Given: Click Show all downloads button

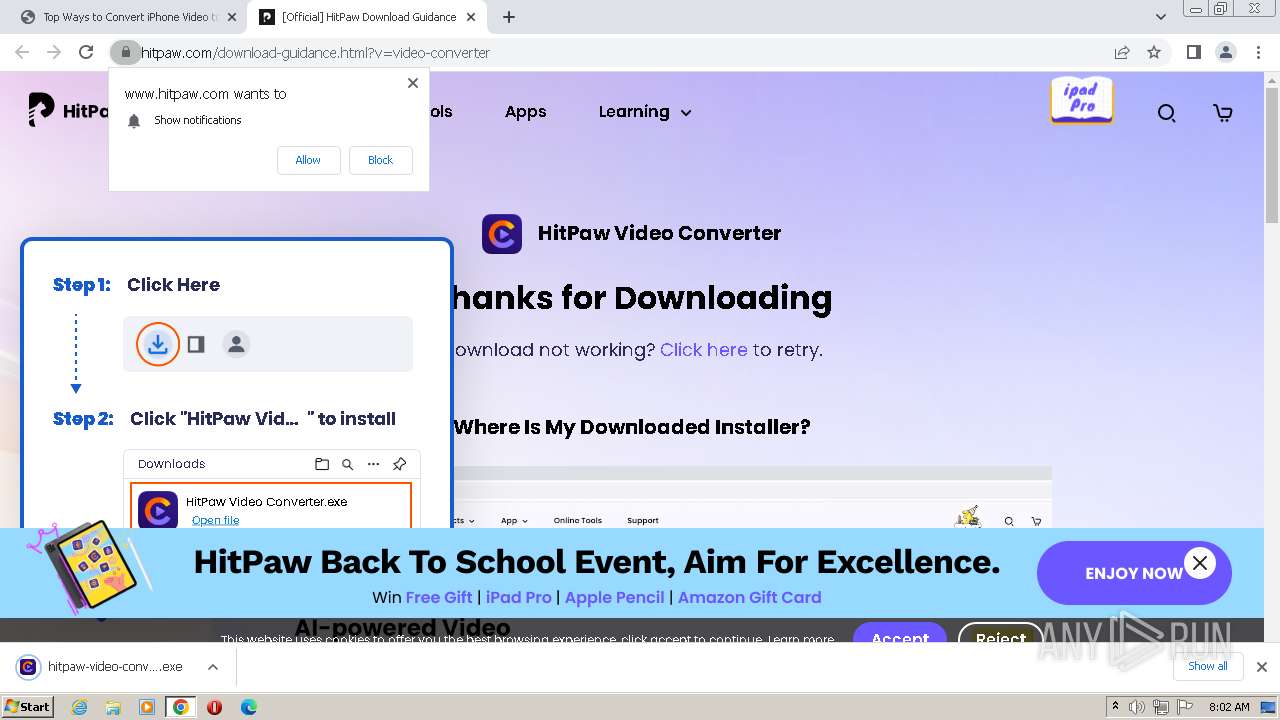Looking at the screenshot, I should [x=1207, y=666].
